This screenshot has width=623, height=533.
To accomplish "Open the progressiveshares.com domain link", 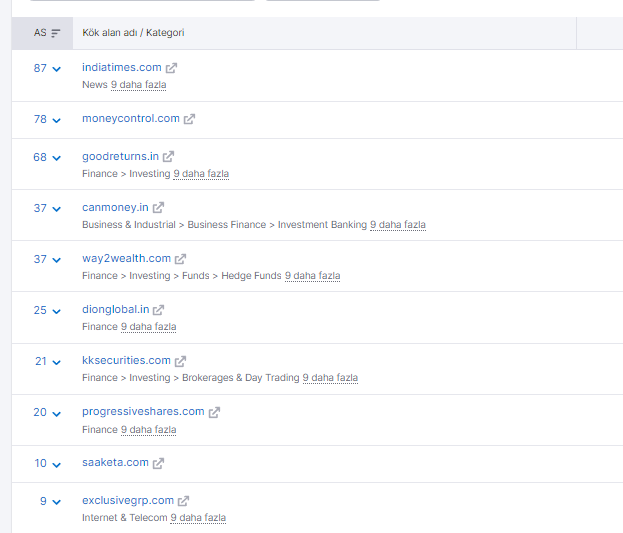I will (x=143, y=411).
